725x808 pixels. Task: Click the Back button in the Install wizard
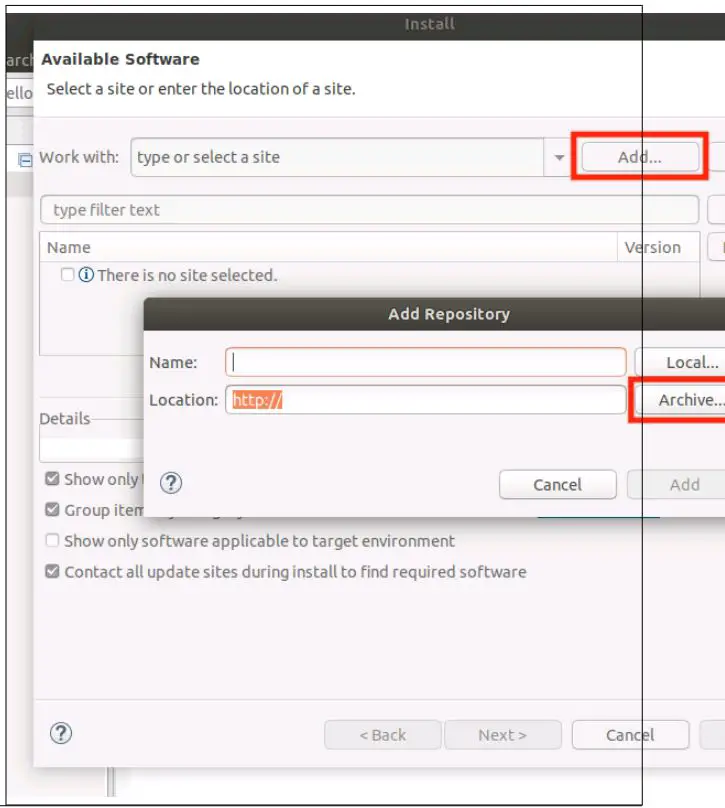[x=382, y=735]
